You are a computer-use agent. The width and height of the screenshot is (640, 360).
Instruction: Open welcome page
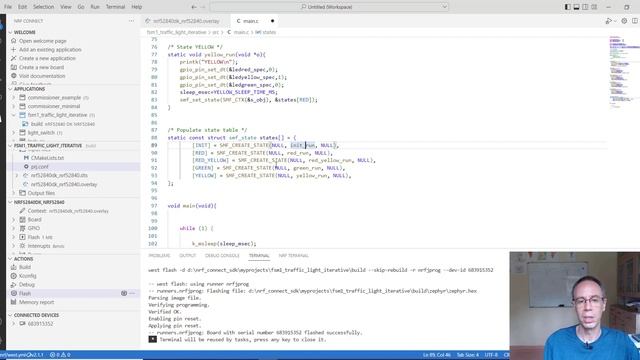[42, 41]
